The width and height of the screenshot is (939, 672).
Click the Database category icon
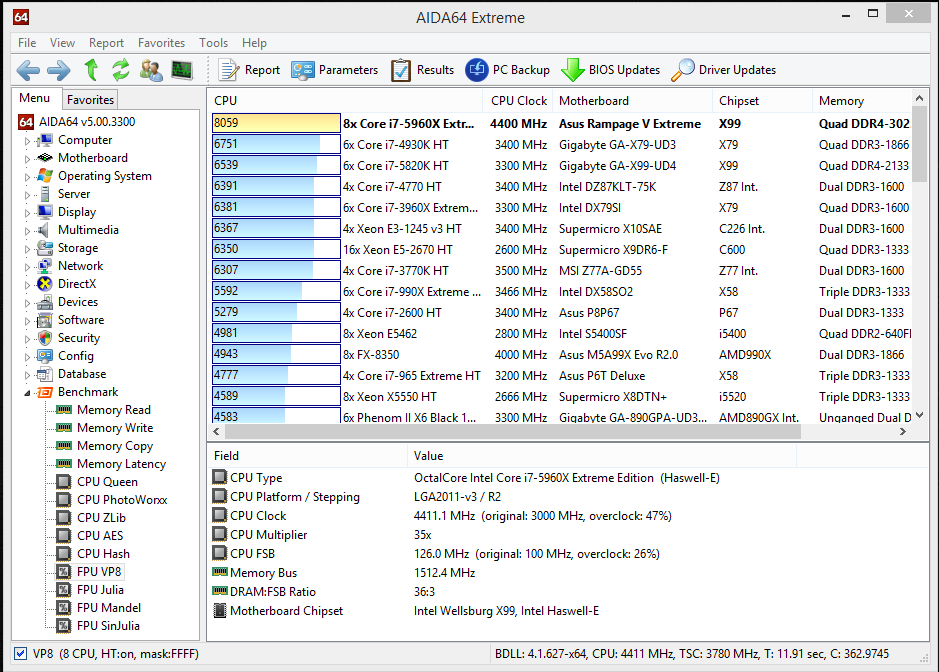click(x=45, y=374)
